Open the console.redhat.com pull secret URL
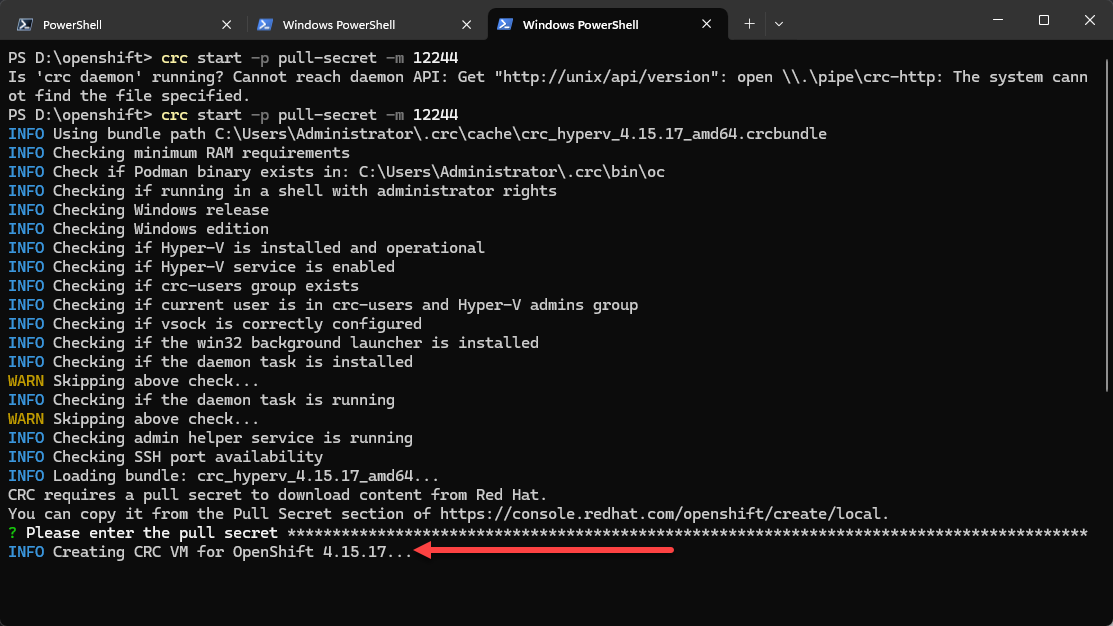The image size is (1113, 626). (x=664, y=514)
